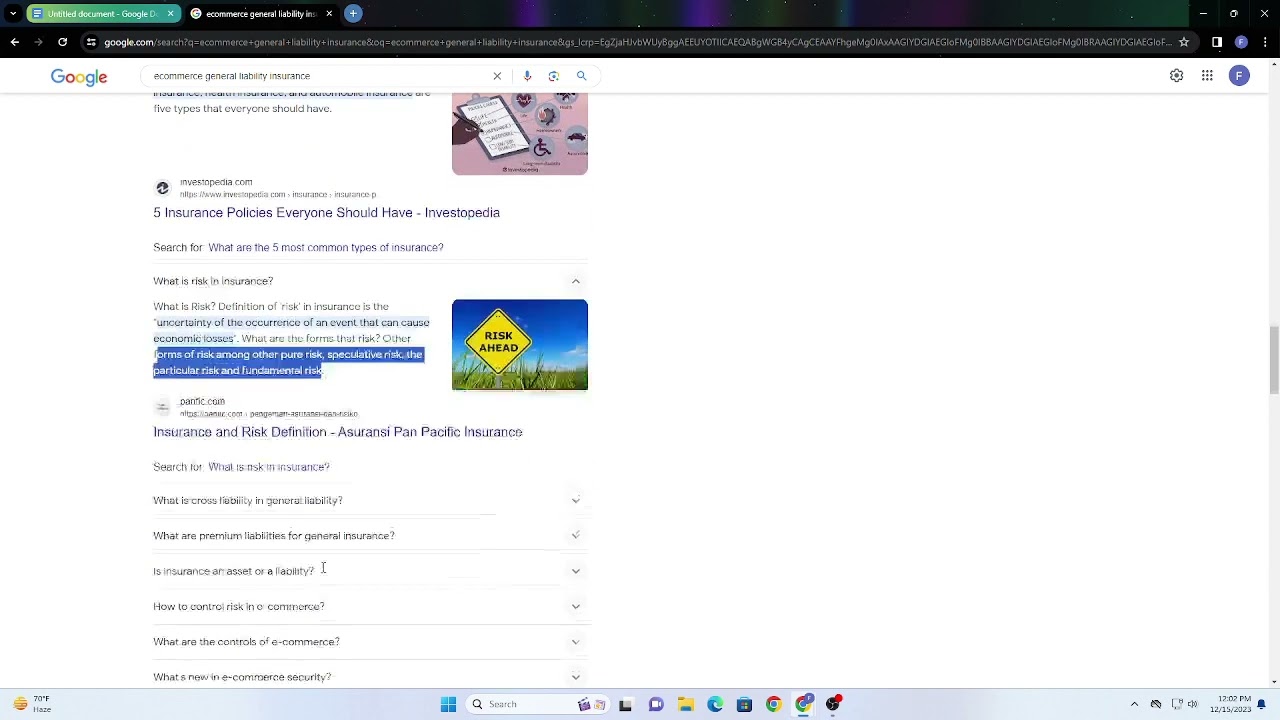Submit search with magnifier icon
Image resolution: width=1280 pixels, height=720 pixels.
581,76
